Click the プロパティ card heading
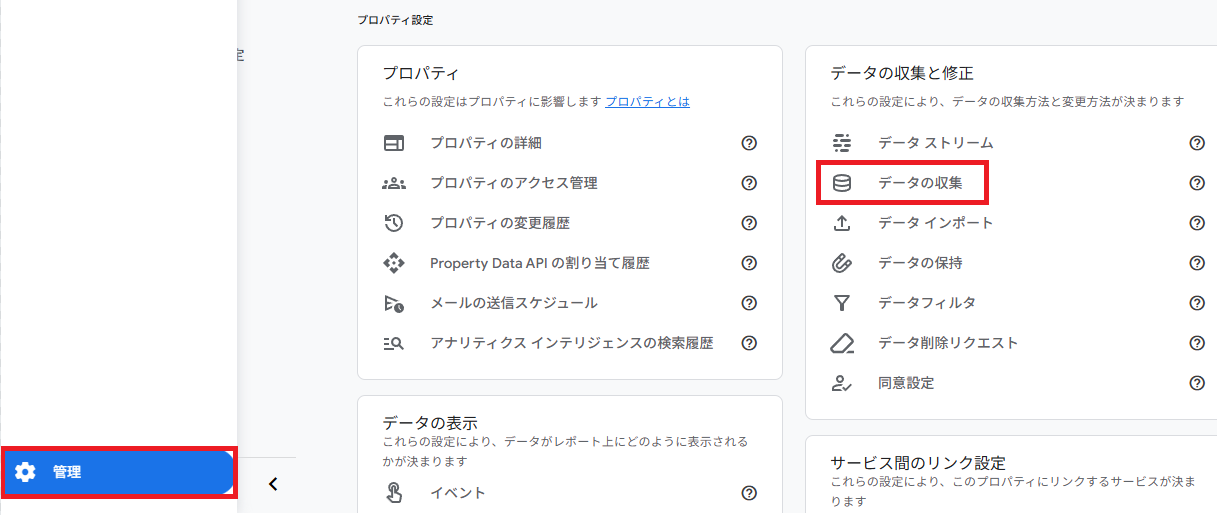This screenshot has width=1217, height=515. point(421,73)
